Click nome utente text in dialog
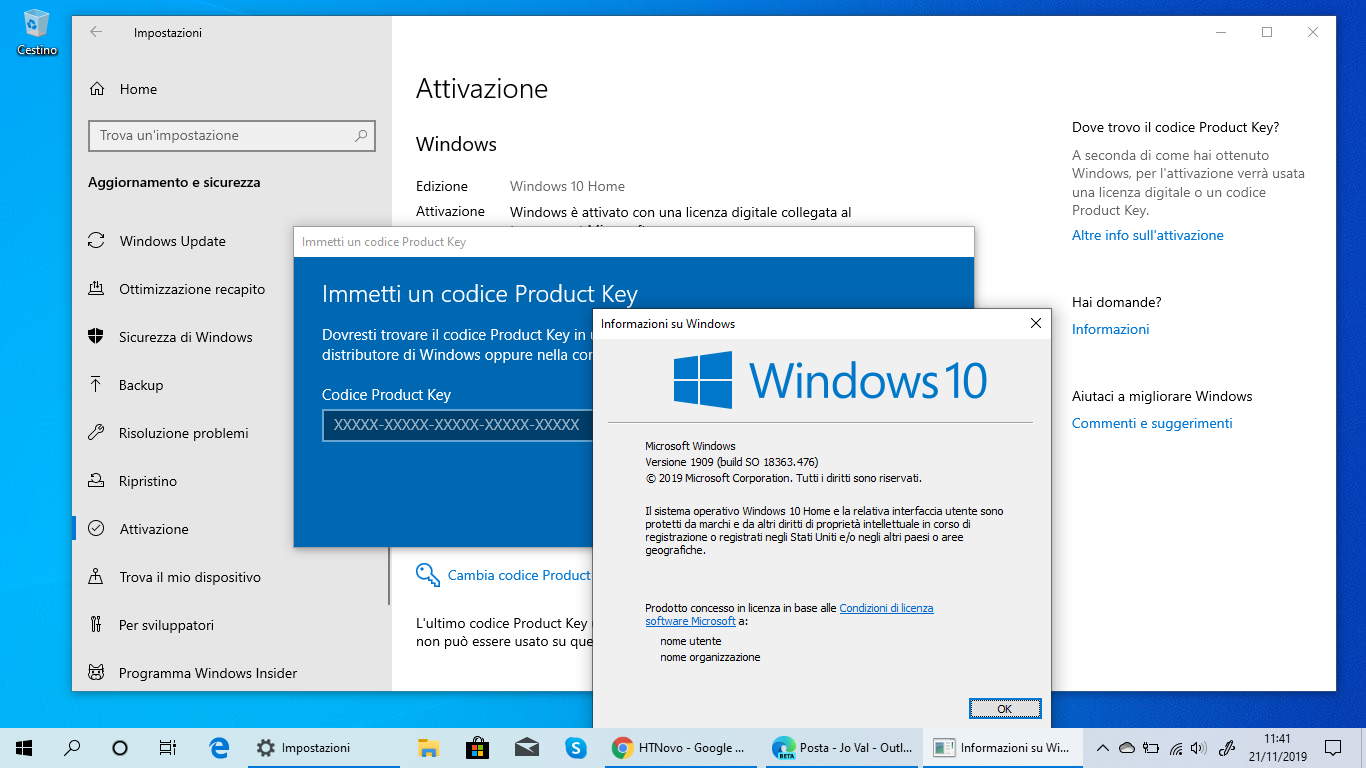The image size is (1366, 768). pyautogui.click(x=690, y=641)
